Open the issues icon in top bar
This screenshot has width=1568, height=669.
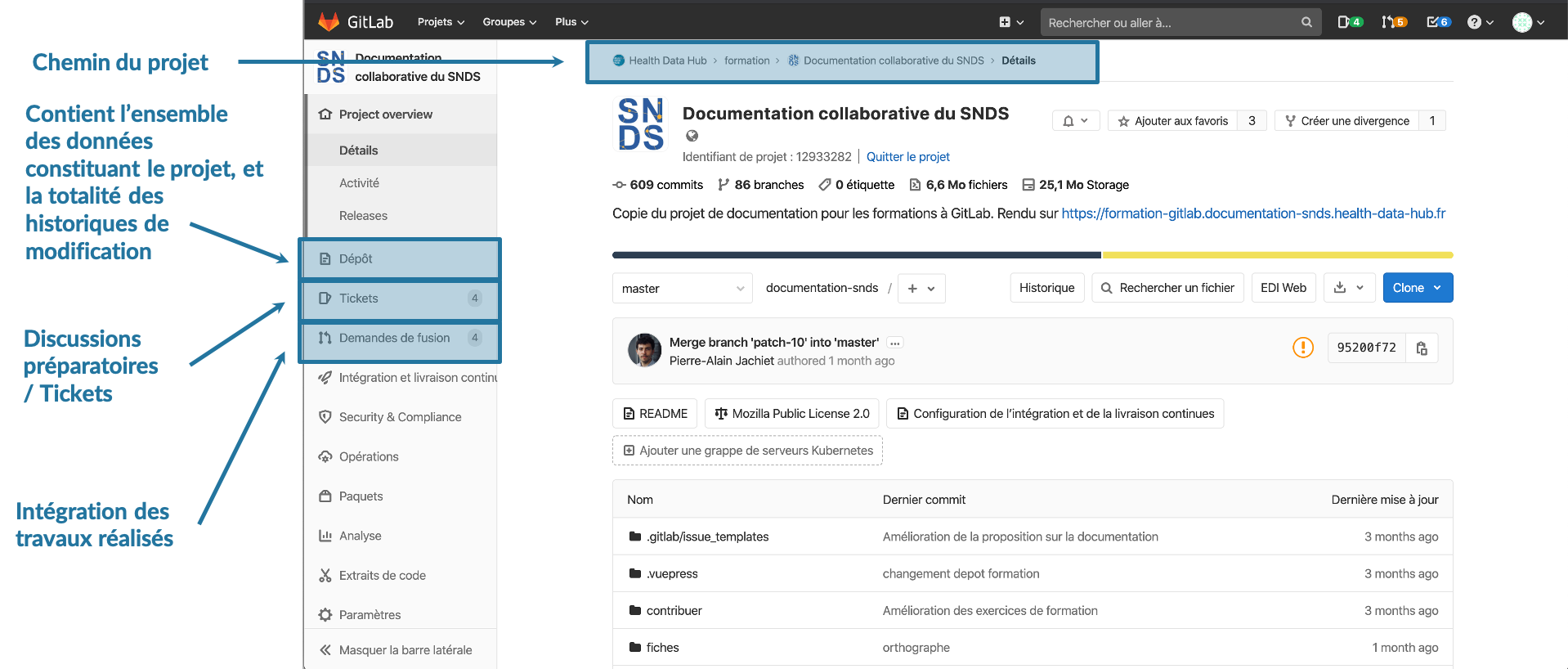[x=1349, y=22]
